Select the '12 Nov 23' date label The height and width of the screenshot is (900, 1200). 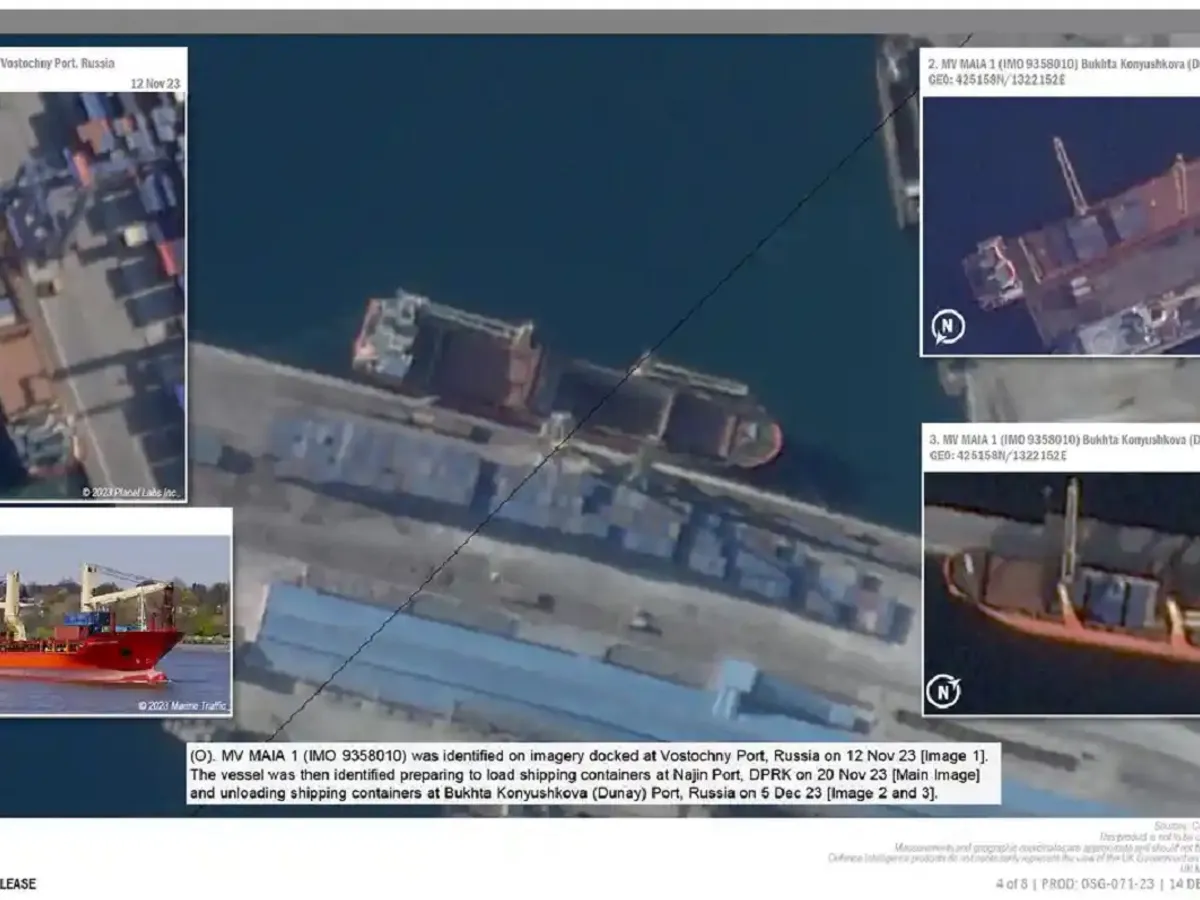[155, 84]
